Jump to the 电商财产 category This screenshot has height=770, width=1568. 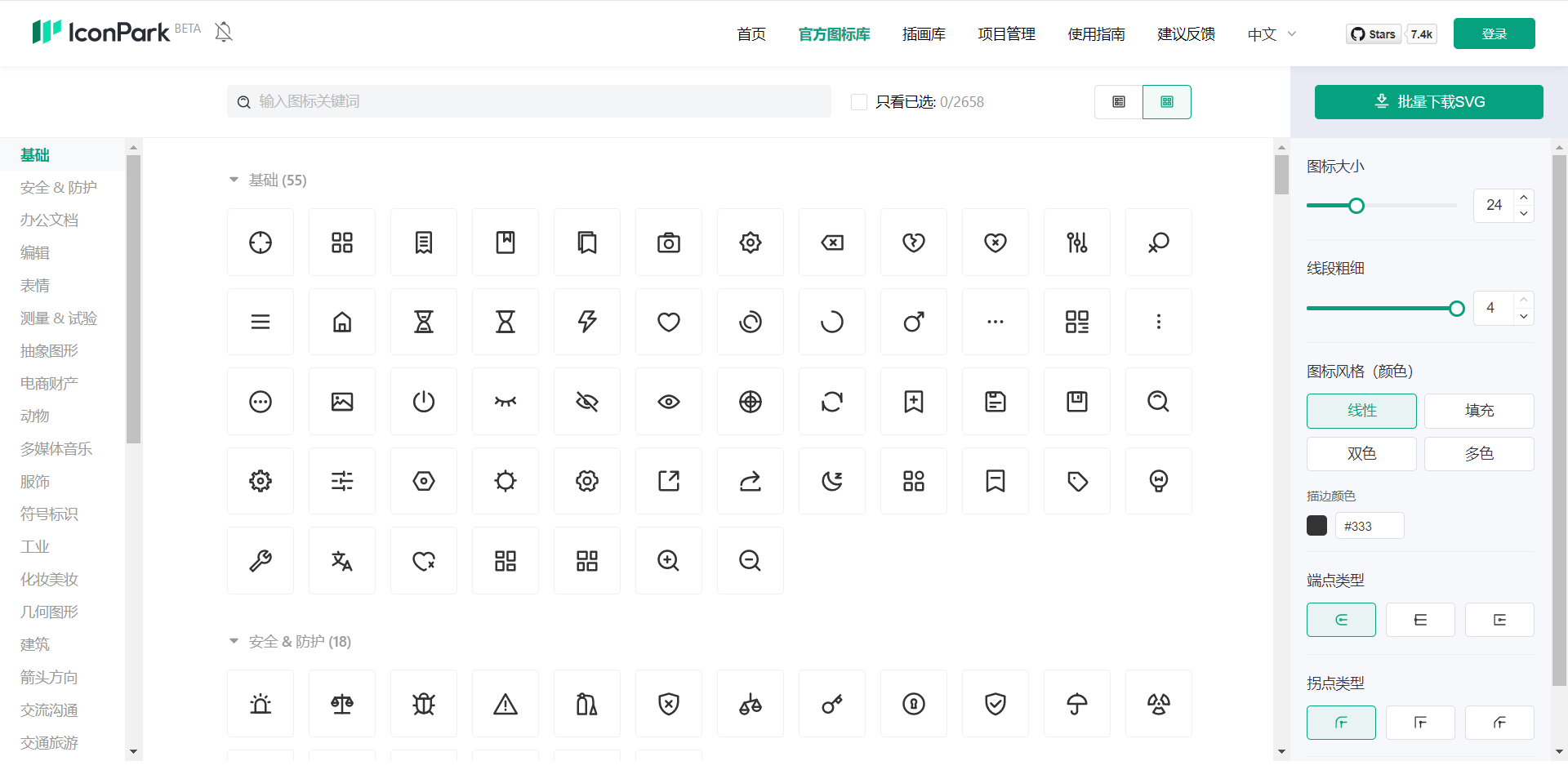point(50,384)
